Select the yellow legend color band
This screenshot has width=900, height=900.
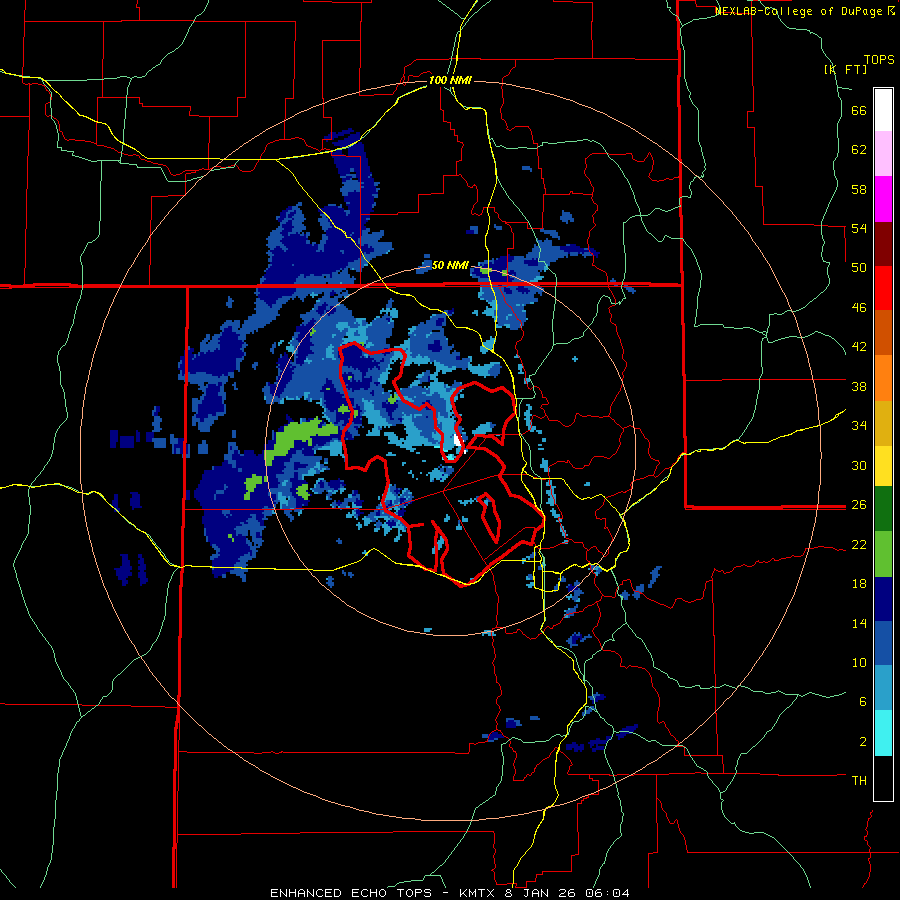pyautogui.click(x=883, y=466)
